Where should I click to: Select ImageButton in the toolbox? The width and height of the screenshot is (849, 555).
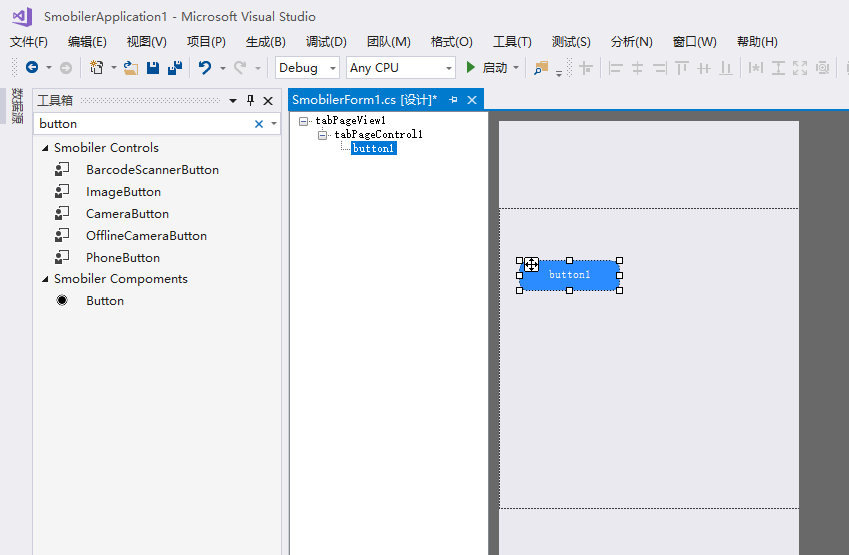123,192
